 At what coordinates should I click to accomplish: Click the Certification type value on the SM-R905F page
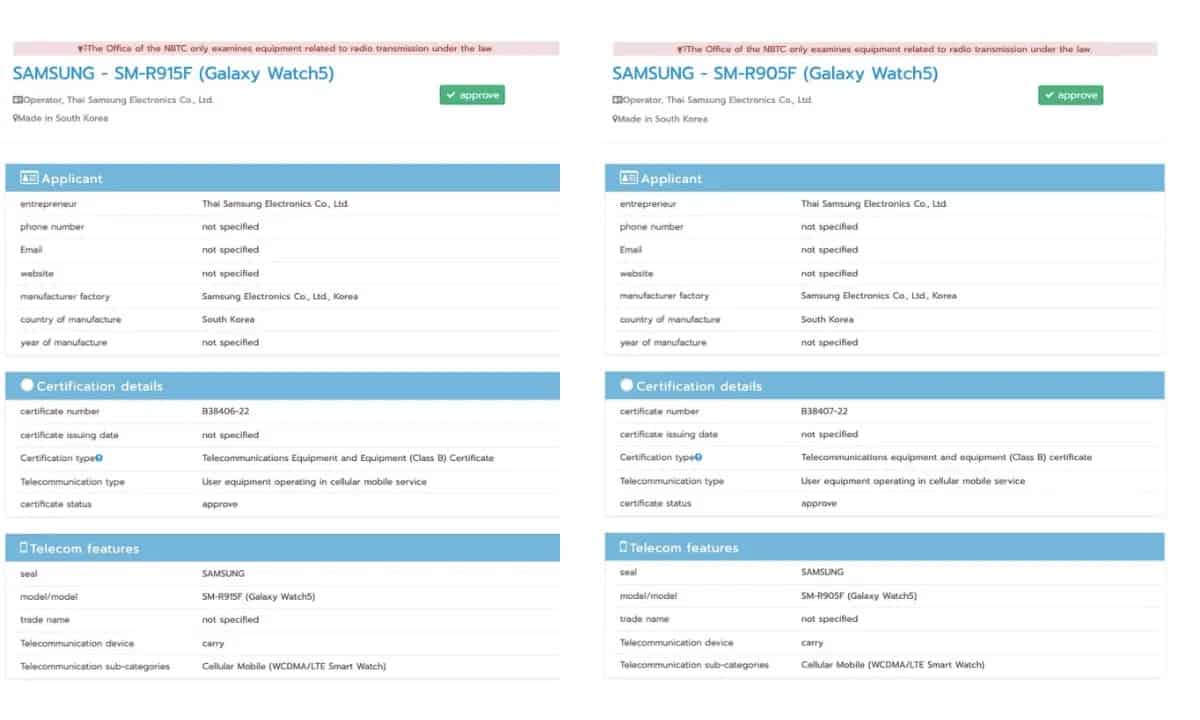(x=947, y=457)
